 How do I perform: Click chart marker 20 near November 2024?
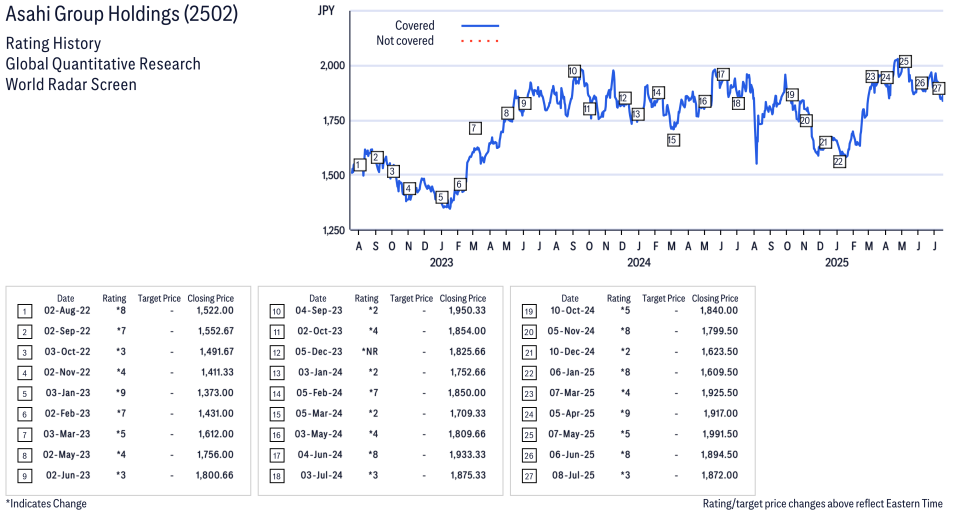coord(806,121)
